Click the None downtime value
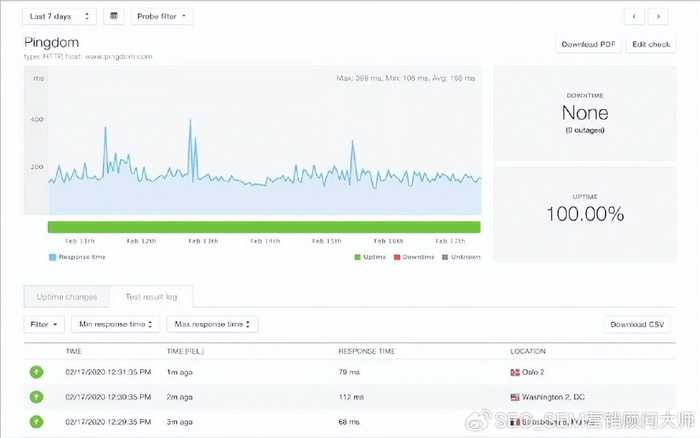This screenshot has width=700, height=438. coord(585,113)
